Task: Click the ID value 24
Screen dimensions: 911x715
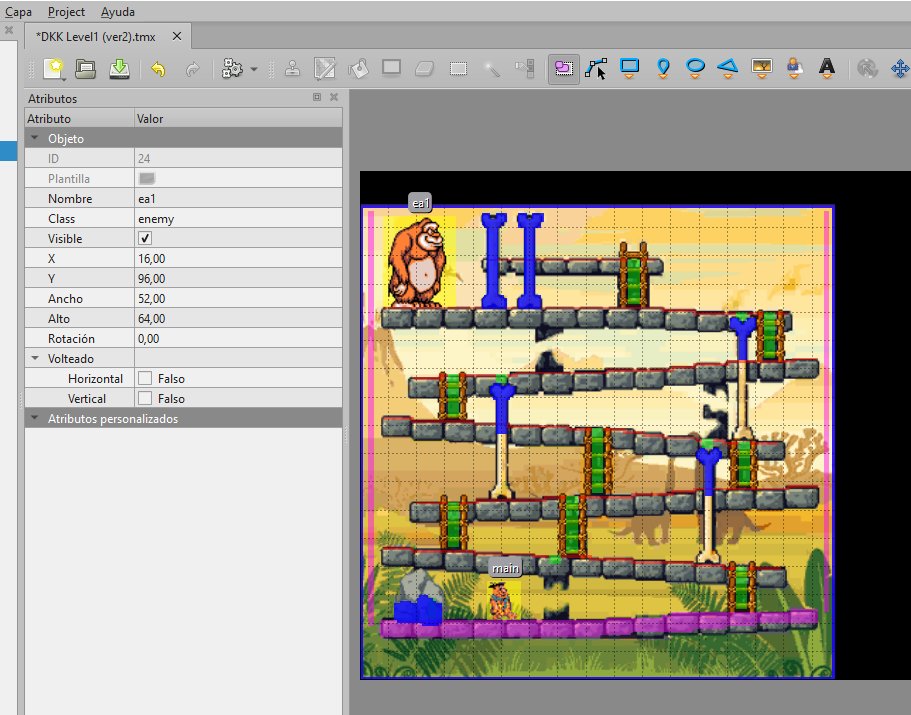Action: click(x=238, y=159)
